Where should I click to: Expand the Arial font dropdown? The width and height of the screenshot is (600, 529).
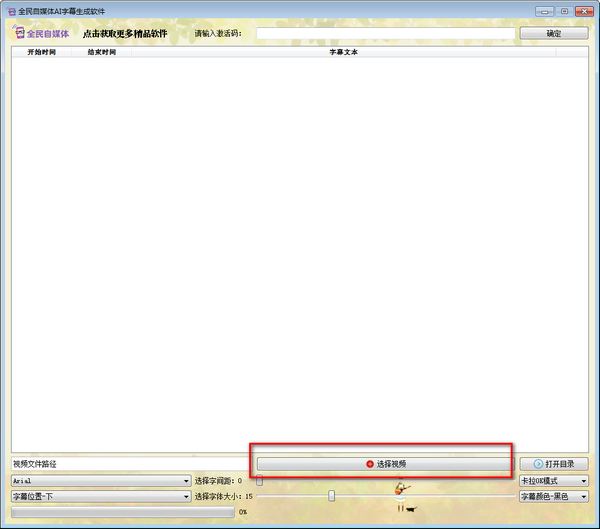[100, 481]
